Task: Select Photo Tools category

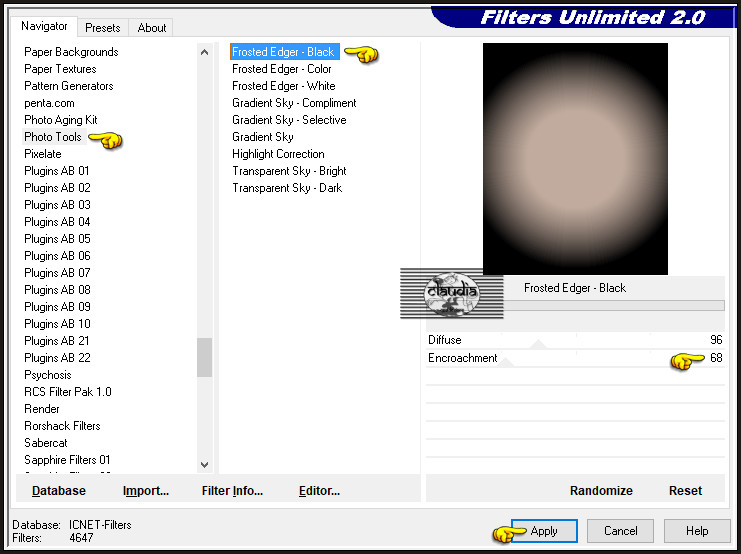Action: (53, 137)
